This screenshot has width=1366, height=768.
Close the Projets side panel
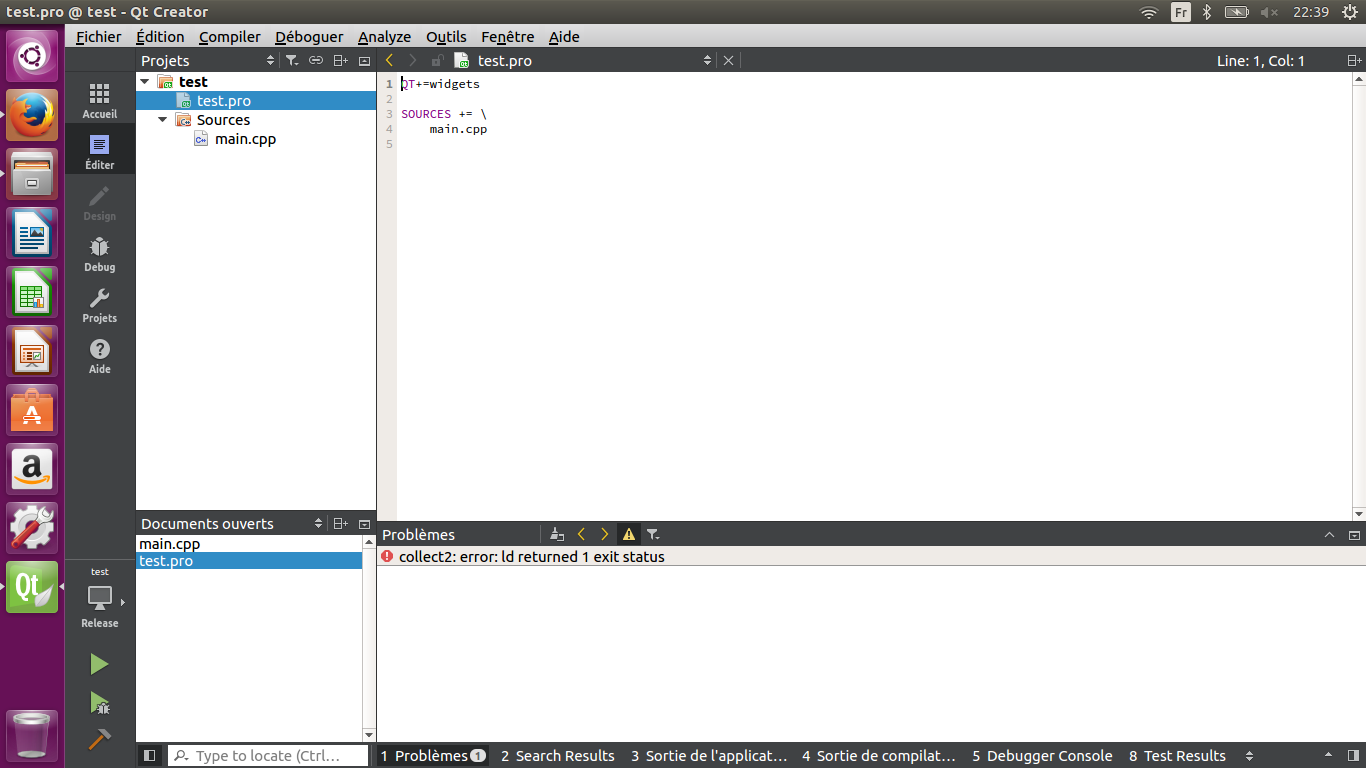pos(365,61)
